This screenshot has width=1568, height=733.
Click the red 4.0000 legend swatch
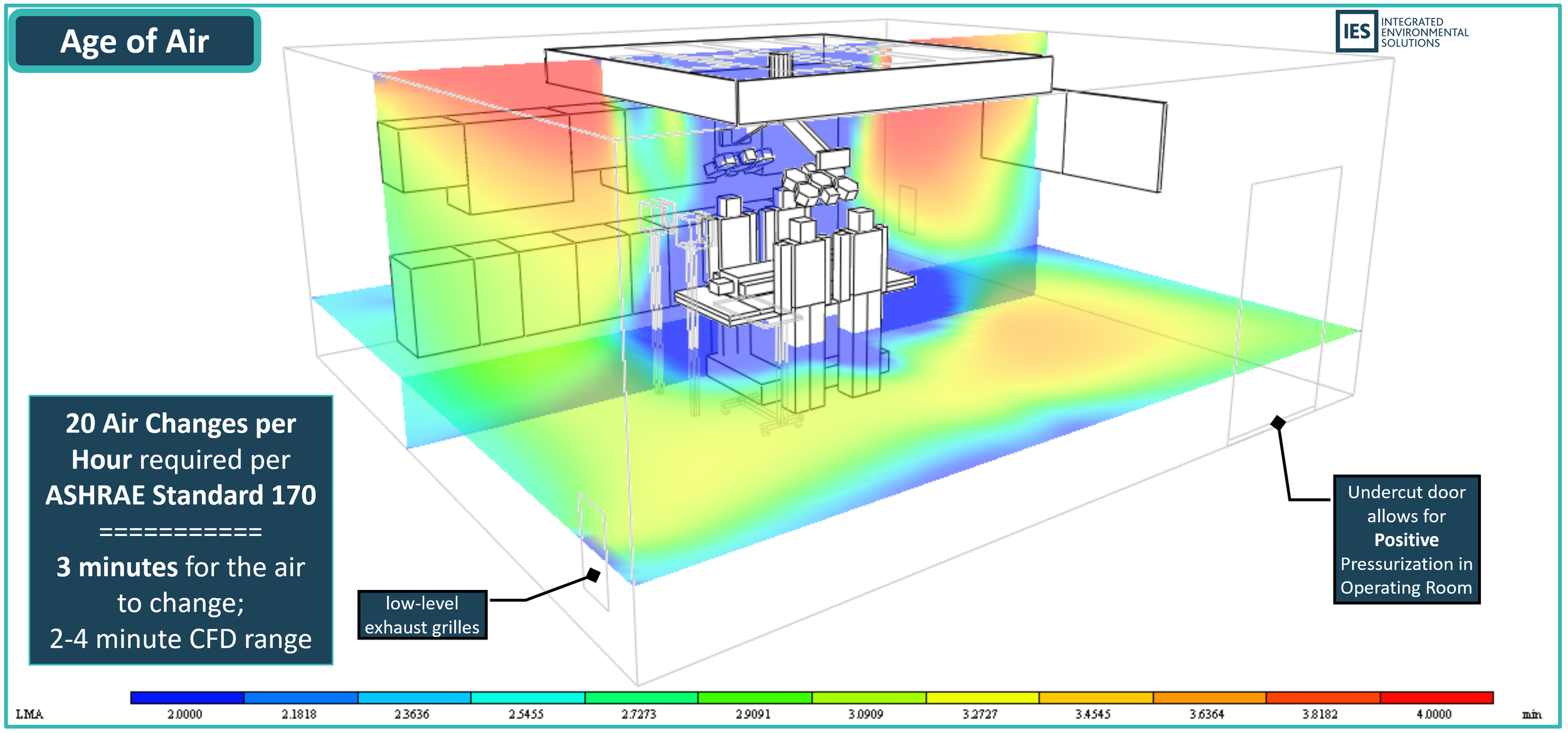coord(1436,698)
